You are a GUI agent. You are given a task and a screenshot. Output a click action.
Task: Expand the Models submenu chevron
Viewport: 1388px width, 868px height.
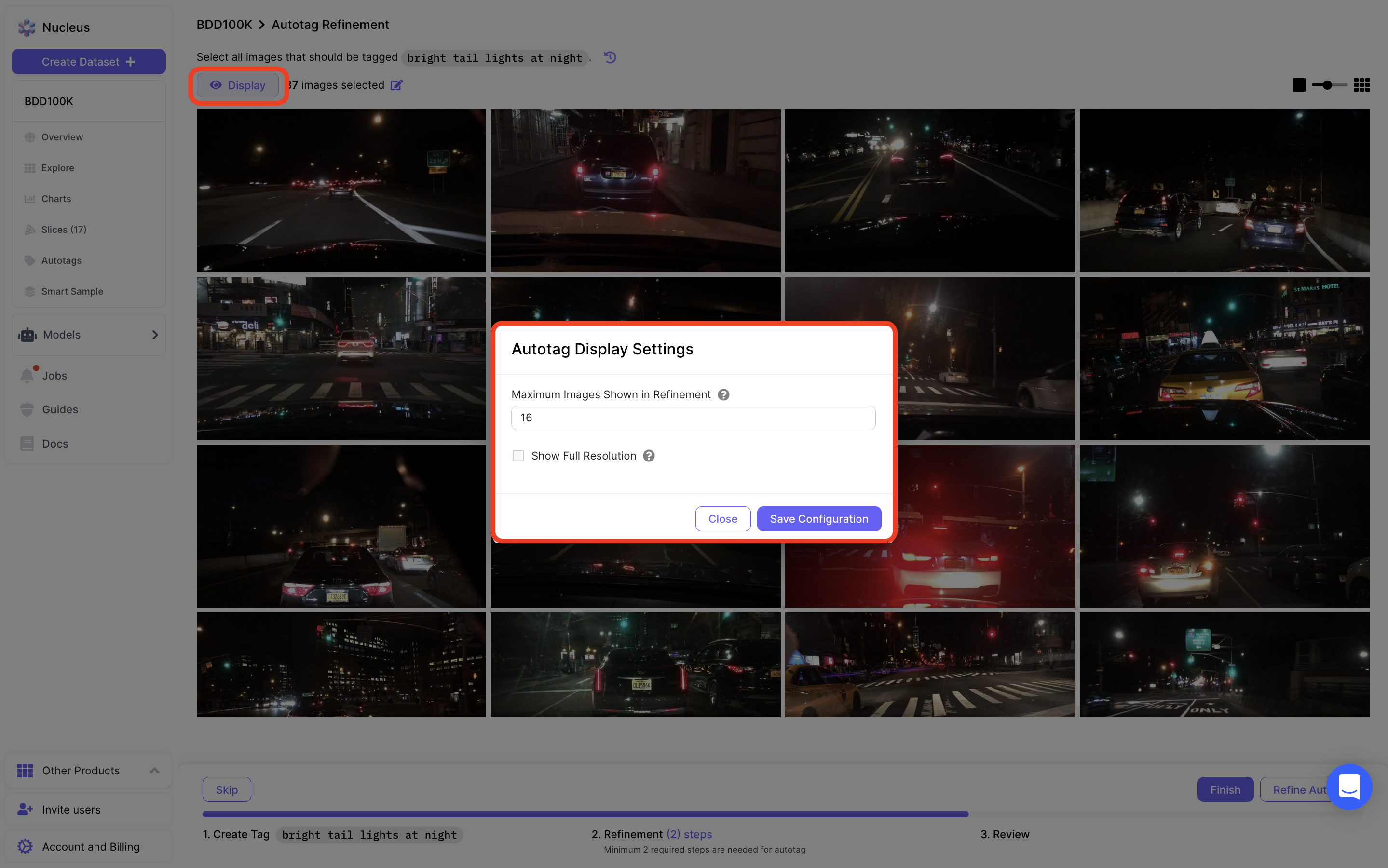(x=154, y=335)
